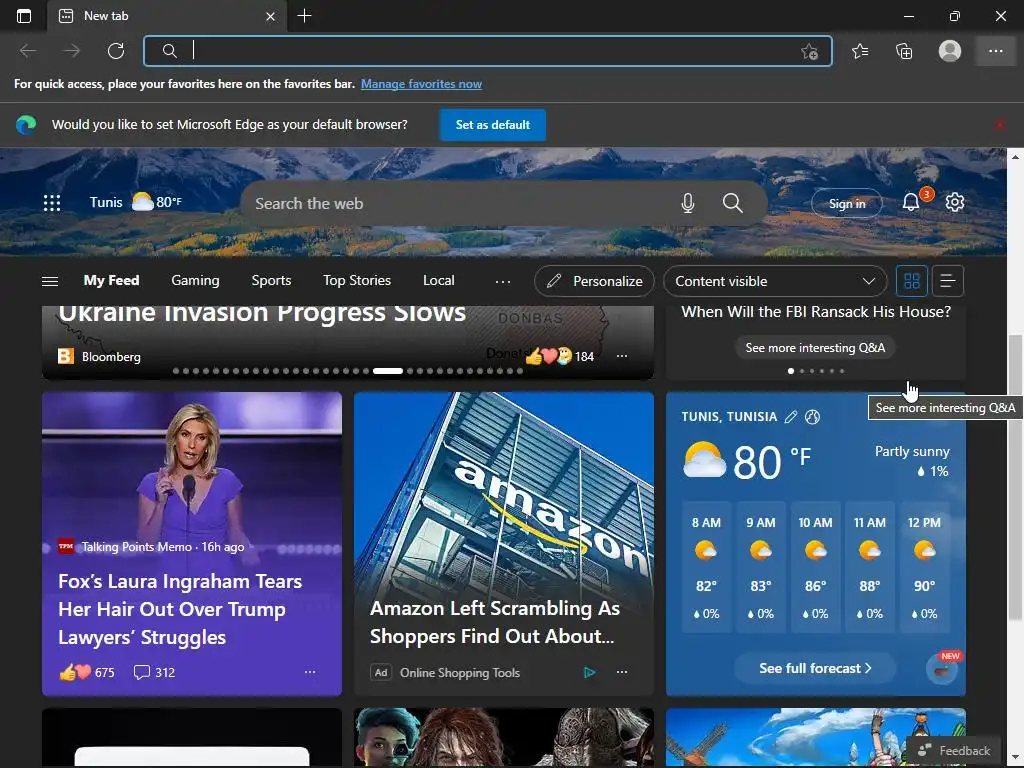Viewport: 1024px width, 768px height.
Task: Click the active carousel indicator on headline
Action: click(387, 371)
